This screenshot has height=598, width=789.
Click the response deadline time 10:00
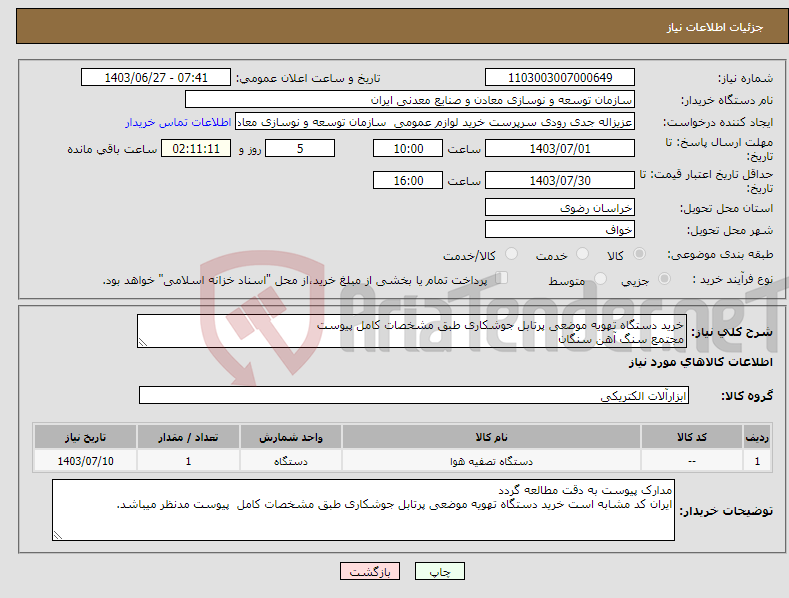point(408,148)
